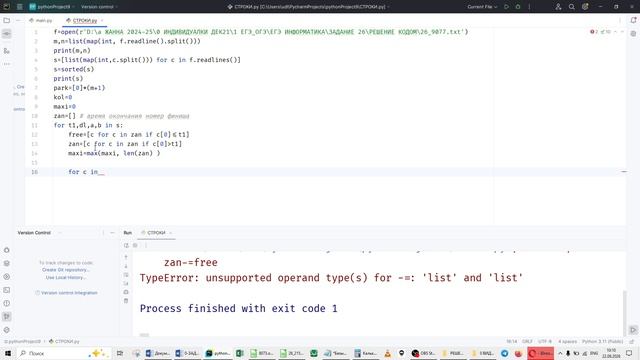This screenshot has width=640, height=360.
Task: Open the Database tool window icon
Action: pyautogui.click(x=633, y=34)
